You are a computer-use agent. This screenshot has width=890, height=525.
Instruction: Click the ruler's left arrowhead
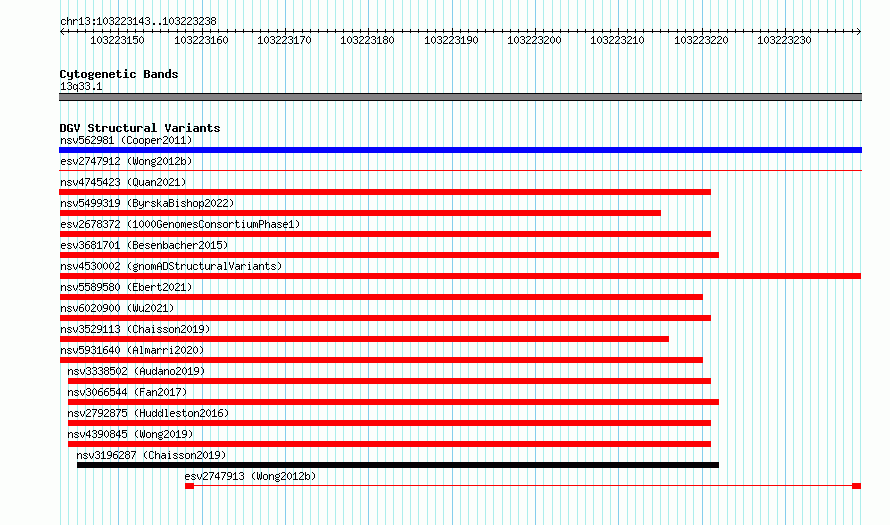point(62,32)
